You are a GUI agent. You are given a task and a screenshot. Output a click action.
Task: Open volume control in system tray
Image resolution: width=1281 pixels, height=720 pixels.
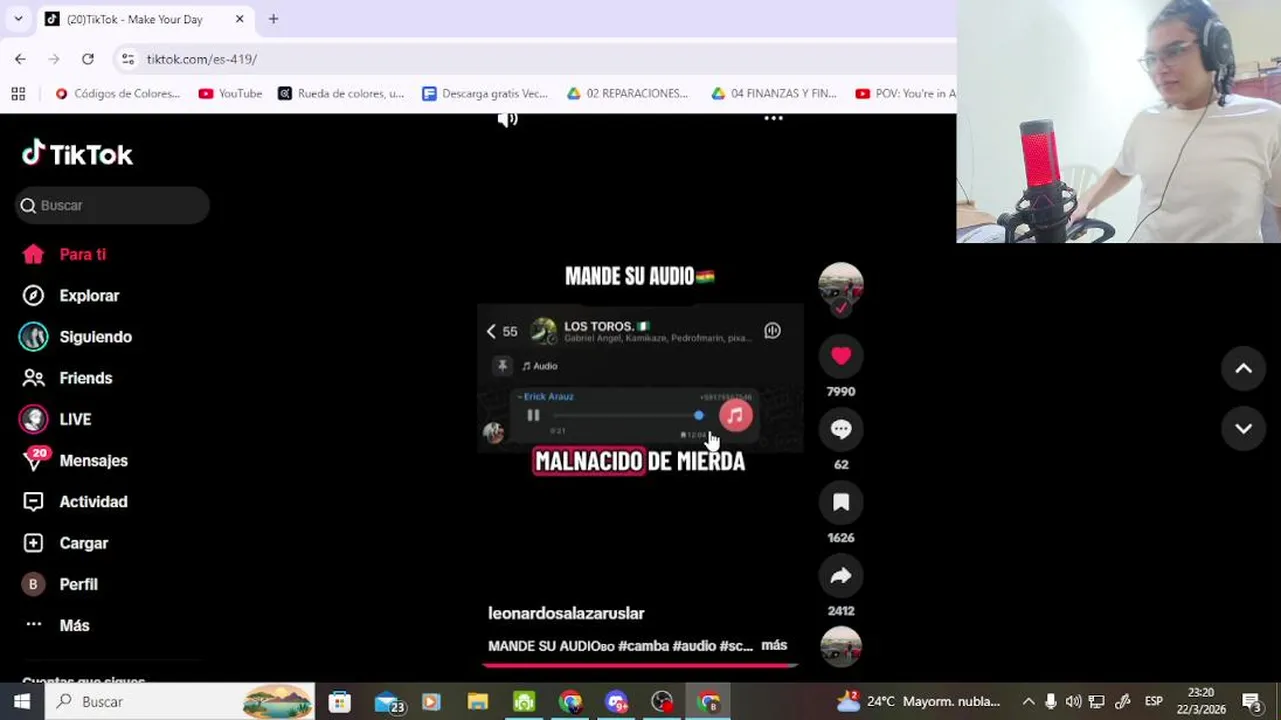point(1073,701)
